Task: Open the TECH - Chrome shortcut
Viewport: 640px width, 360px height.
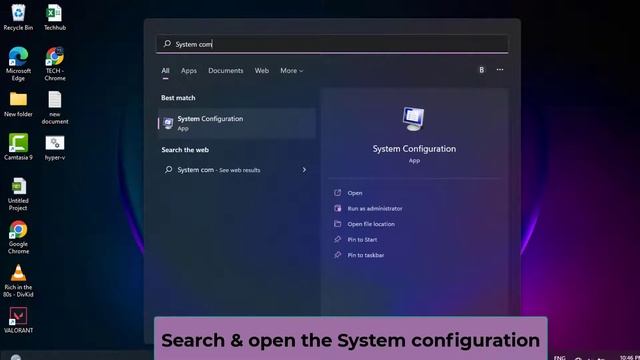Action: (x=55, y=63)
